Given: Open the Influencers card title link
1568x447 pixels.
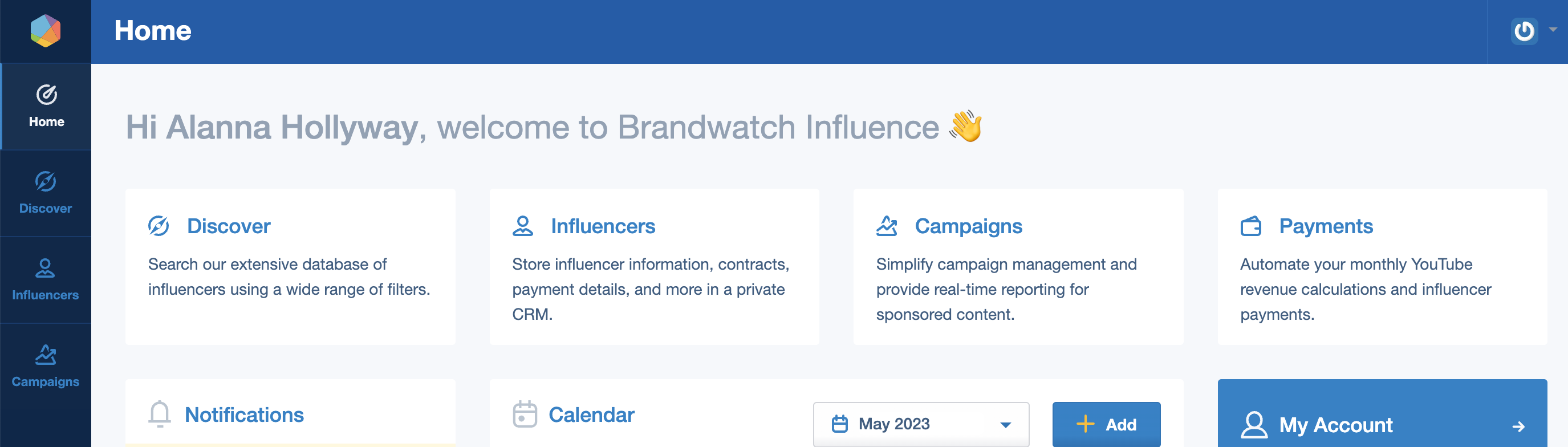Looking at the screenshot, I should 603,226.
